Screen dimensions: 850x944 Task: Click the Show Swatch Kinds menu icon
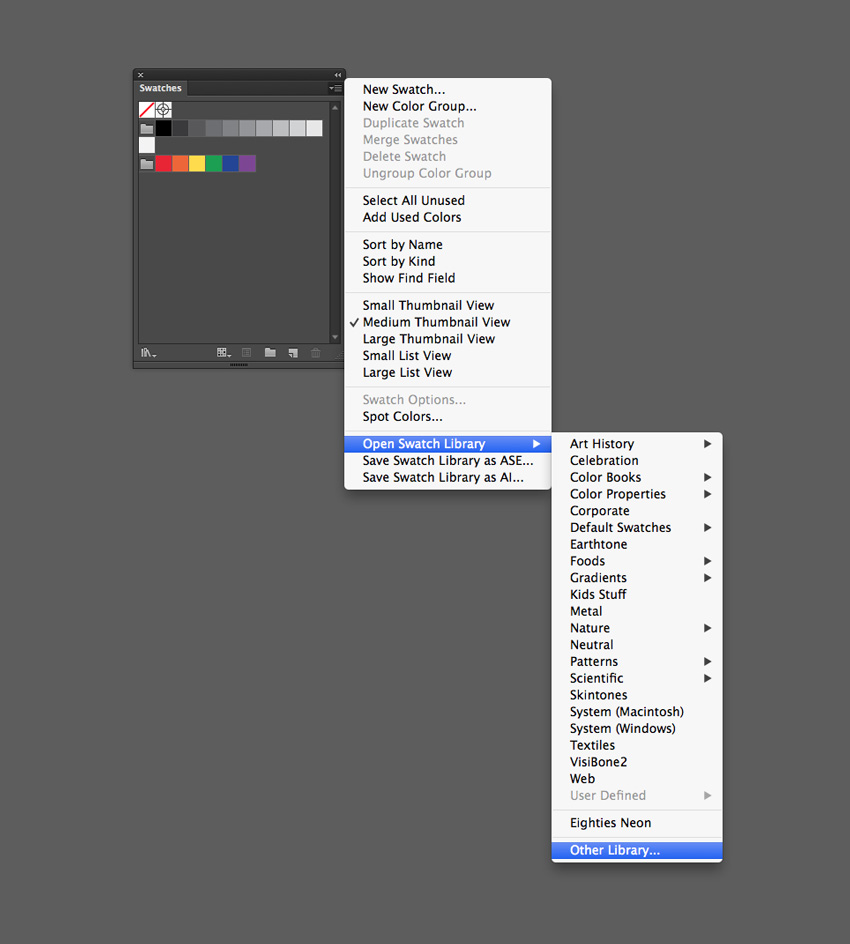(224, 353)
